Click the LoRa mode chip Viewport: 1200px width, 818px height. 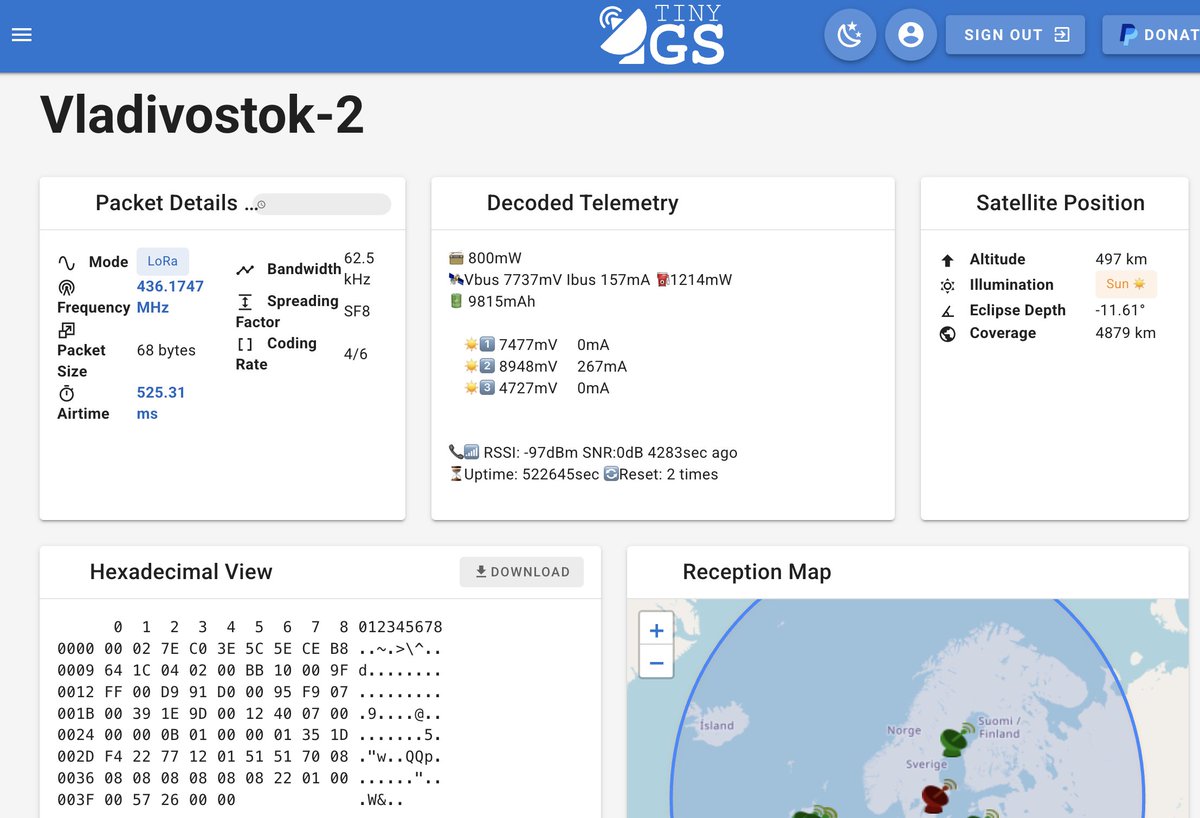[162, 261]
